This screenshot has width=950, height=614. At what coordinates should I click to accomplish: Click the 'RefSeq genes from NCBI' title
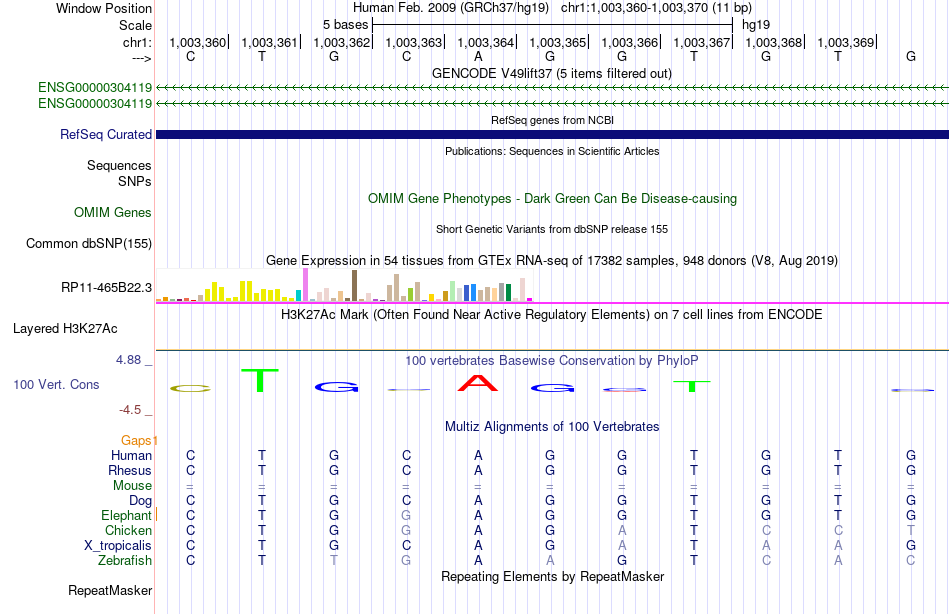553,120
